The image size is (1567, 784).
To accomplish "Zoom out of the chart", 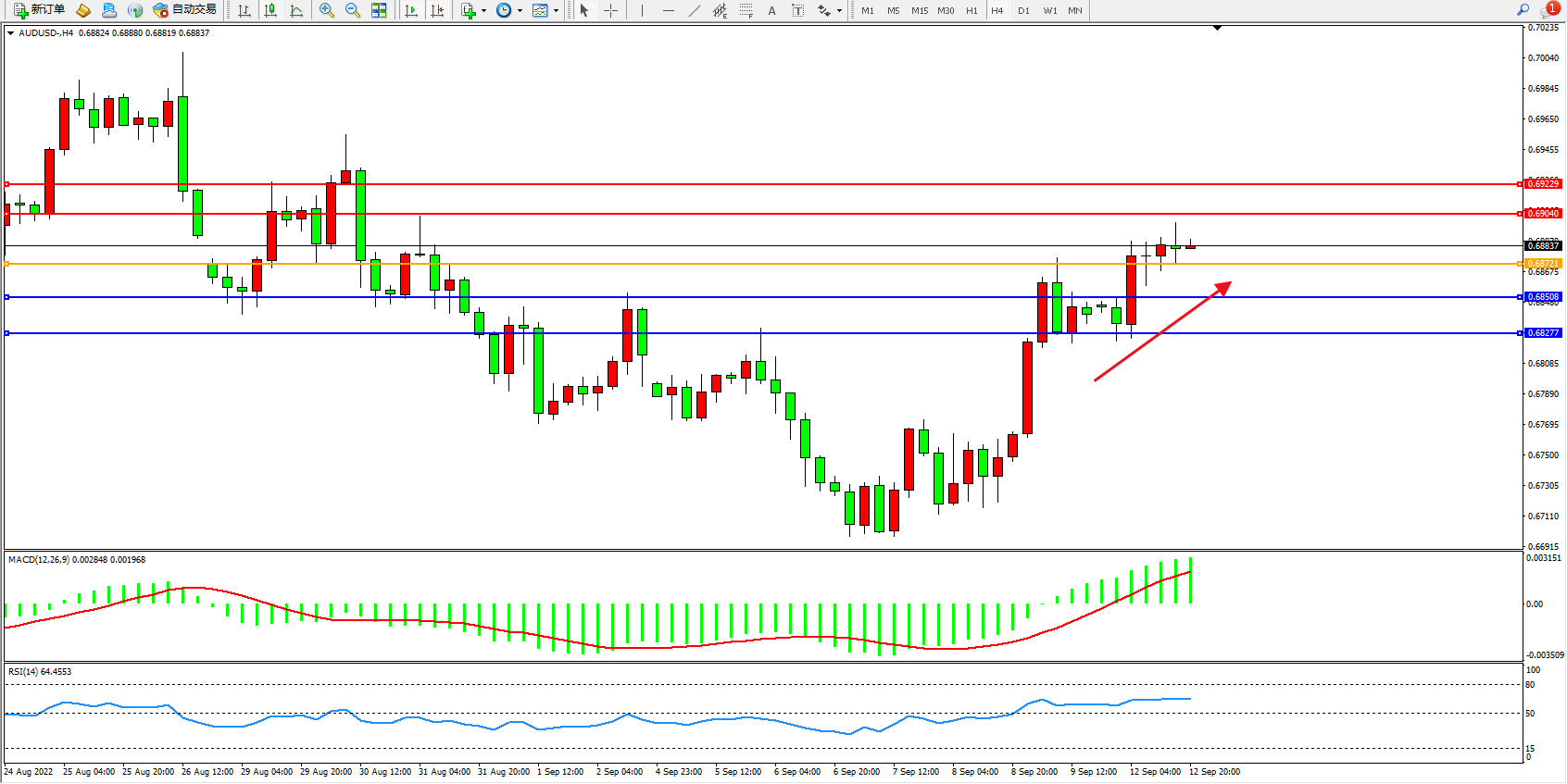I will [353, 10].
